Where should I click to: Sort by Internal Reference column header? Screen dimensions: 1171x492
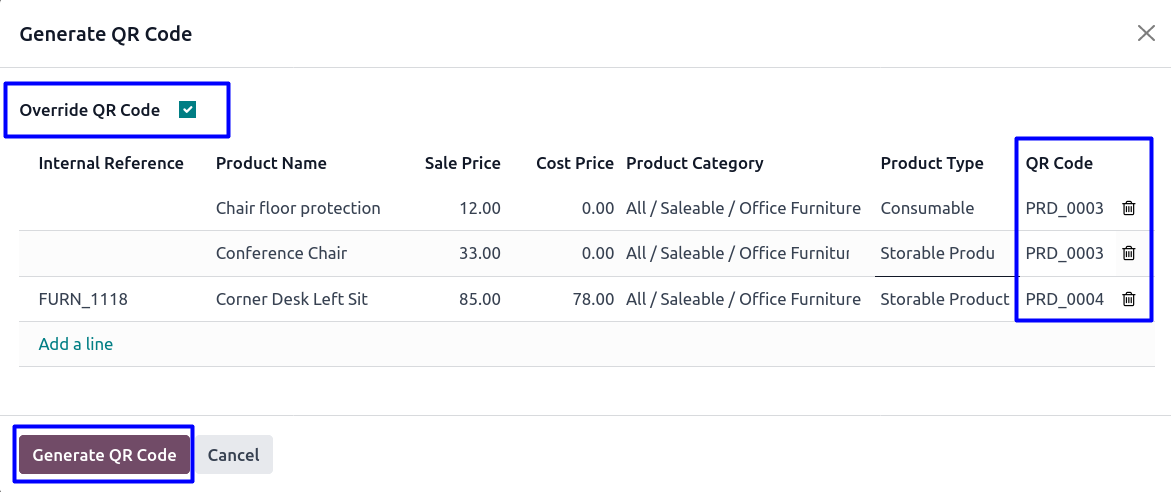[111, 163]
